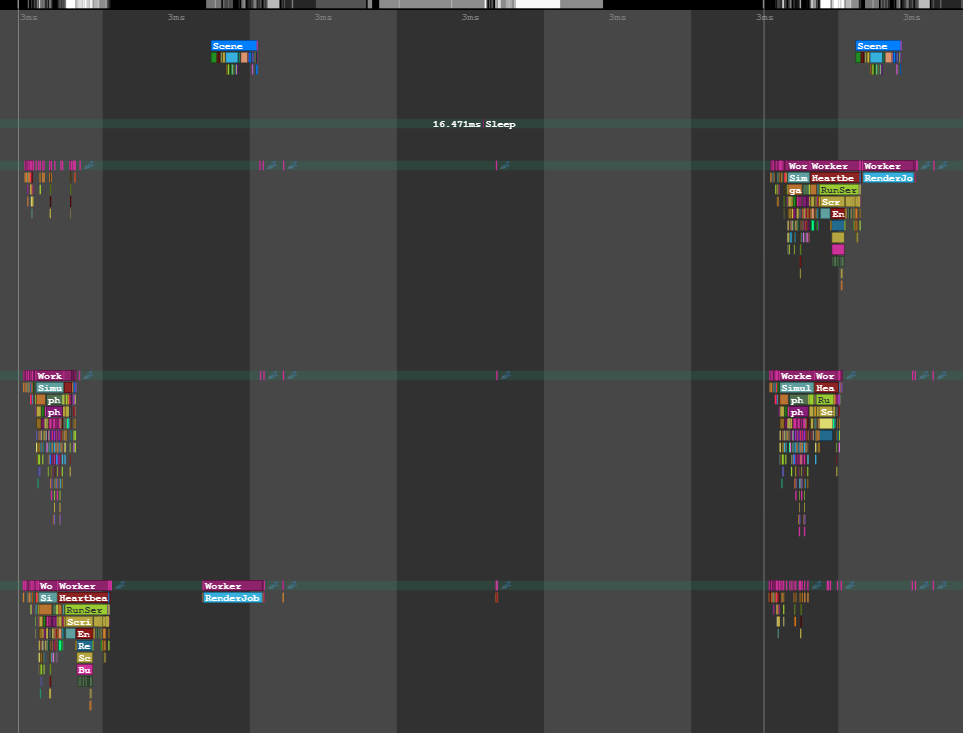Click the first message marker after top-right Worker row
963x733 pixels.
click(925, 165)
